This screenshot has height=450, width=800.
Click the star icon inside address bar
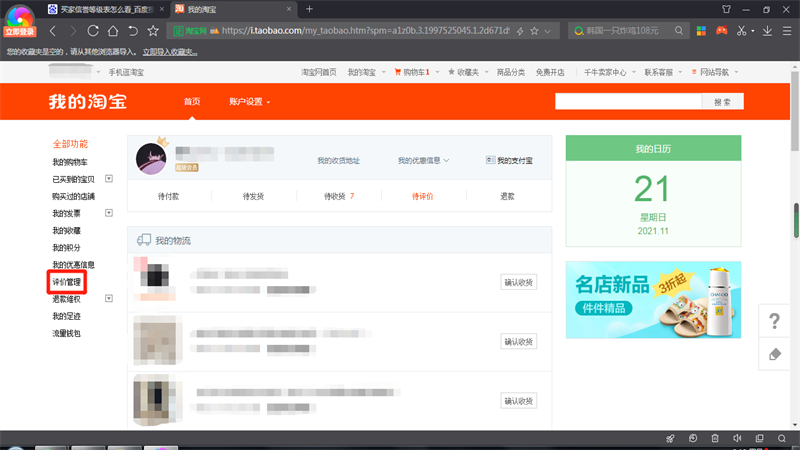click(534, 31)
